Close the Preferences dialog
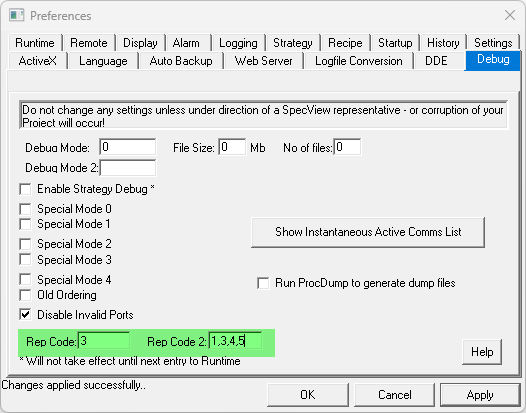This screenshot has height=413, width=526. [510, 15]
